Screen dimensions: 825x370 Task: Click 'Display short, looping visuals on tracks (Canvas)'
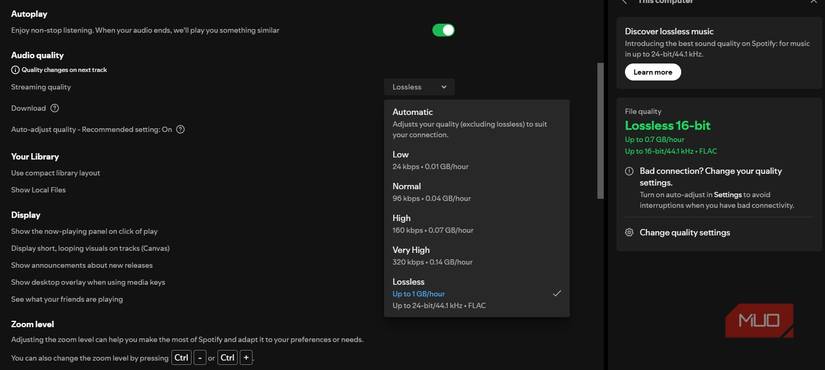(90, 248)
